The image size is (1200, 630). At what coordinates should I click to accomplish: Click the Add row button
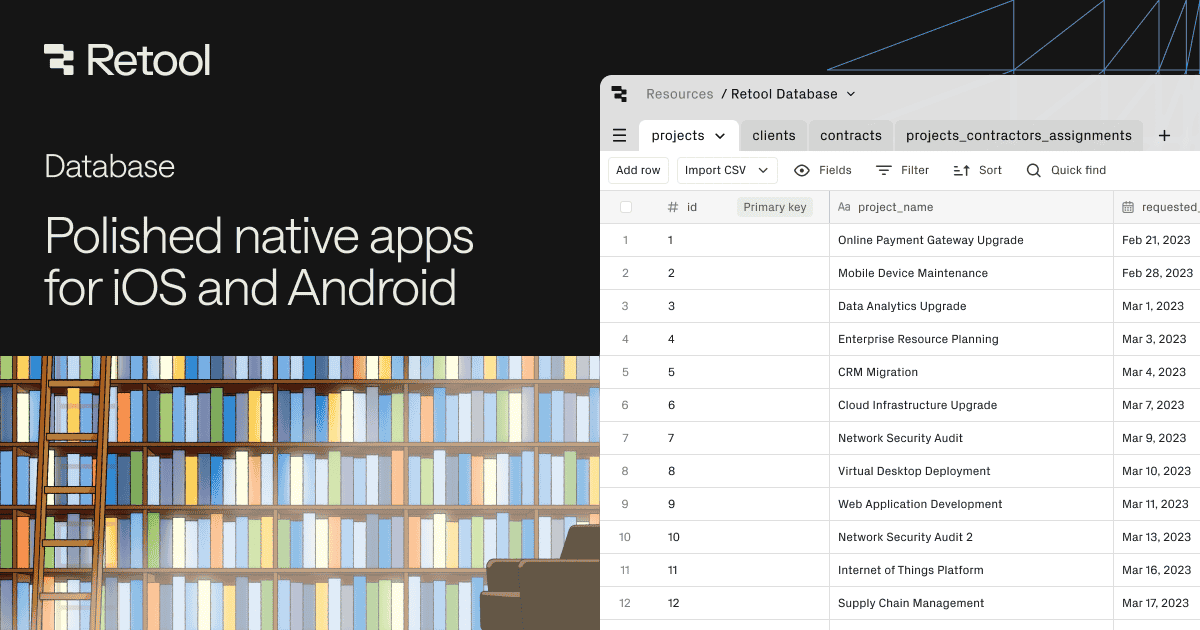point(637,170)
